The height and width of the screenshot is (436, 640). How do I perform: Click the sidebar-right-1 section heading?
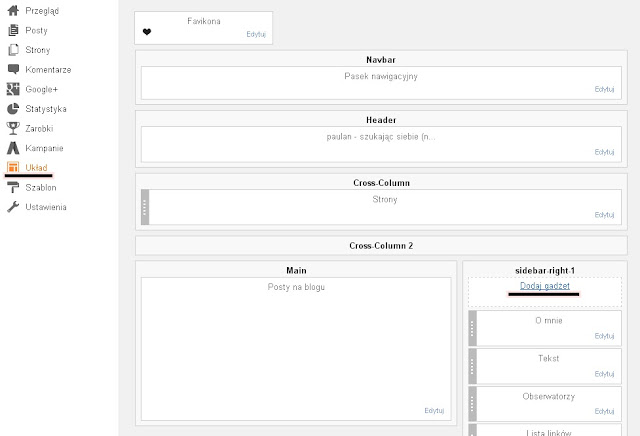pyautogui.click(x=545, y=270)
